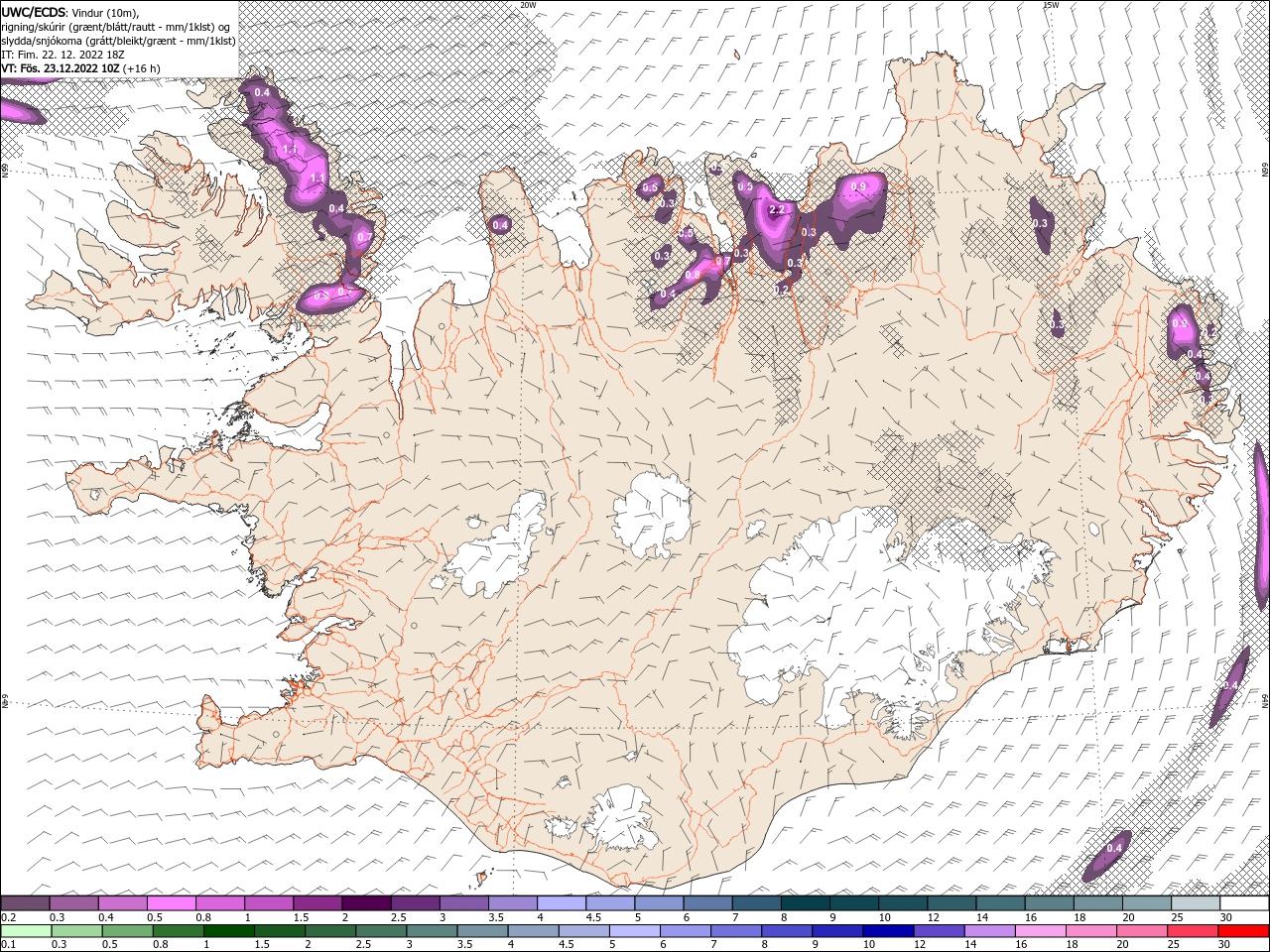Select the dark mauve 0.2 snow legend swatch
This screenshot has width=1270, height=952.
tap(25, 903)
